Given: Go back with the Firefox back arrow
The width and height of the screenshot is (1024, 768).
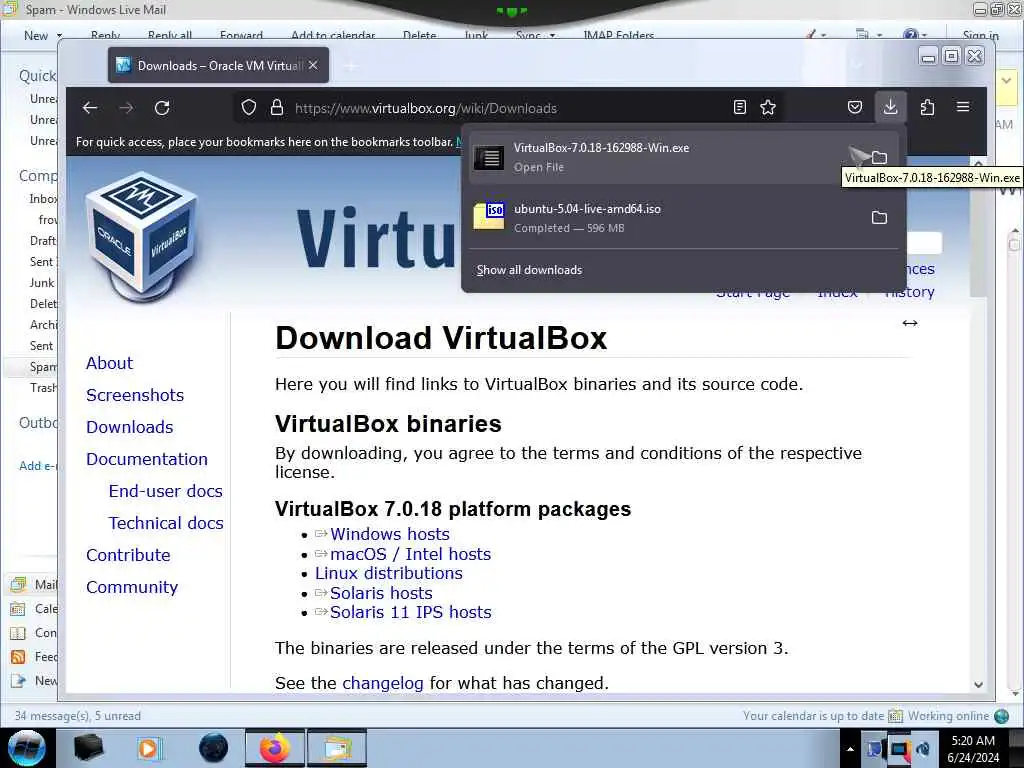Looking at the screenshot, I should pyautogui.click(x=90, y=108).
